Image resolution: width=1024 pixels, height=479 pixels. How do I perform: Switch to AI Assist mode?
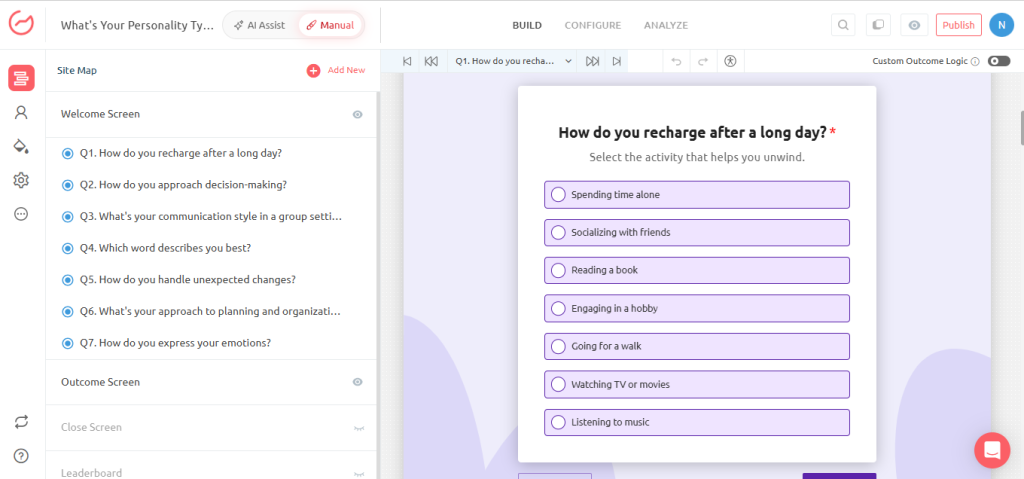(x=261, y=25)
